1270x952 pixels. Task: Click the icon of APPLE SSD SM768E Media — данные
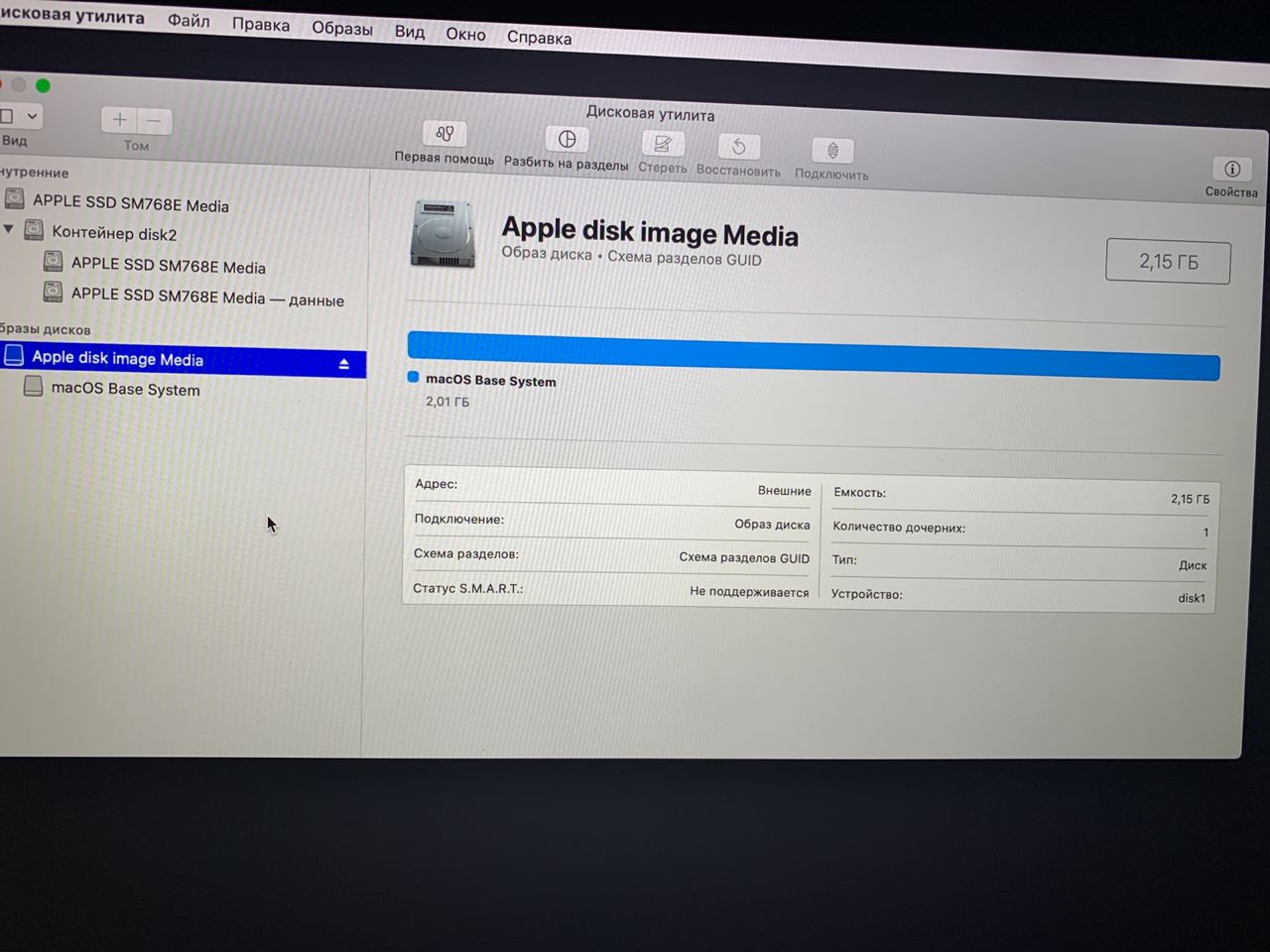[x=54, y=293]
